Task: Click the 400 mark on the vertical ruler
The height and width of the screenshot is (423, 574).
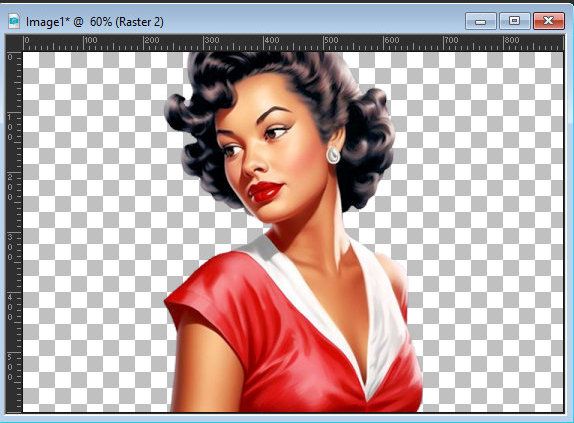Action: (10, 307)
